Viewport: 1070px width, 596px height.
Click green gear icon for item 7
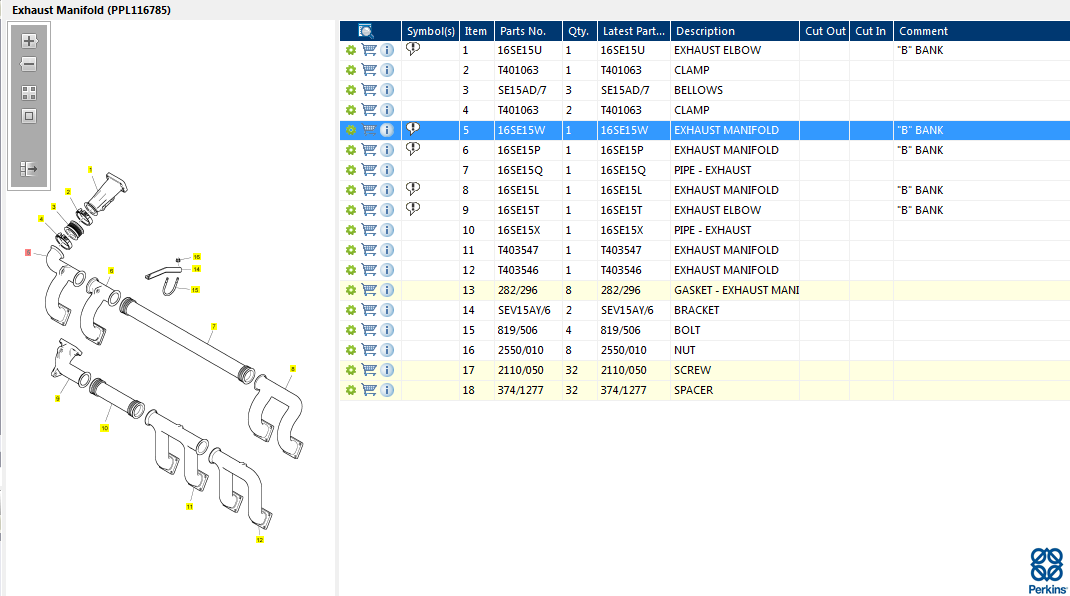[x=351, y=170]
